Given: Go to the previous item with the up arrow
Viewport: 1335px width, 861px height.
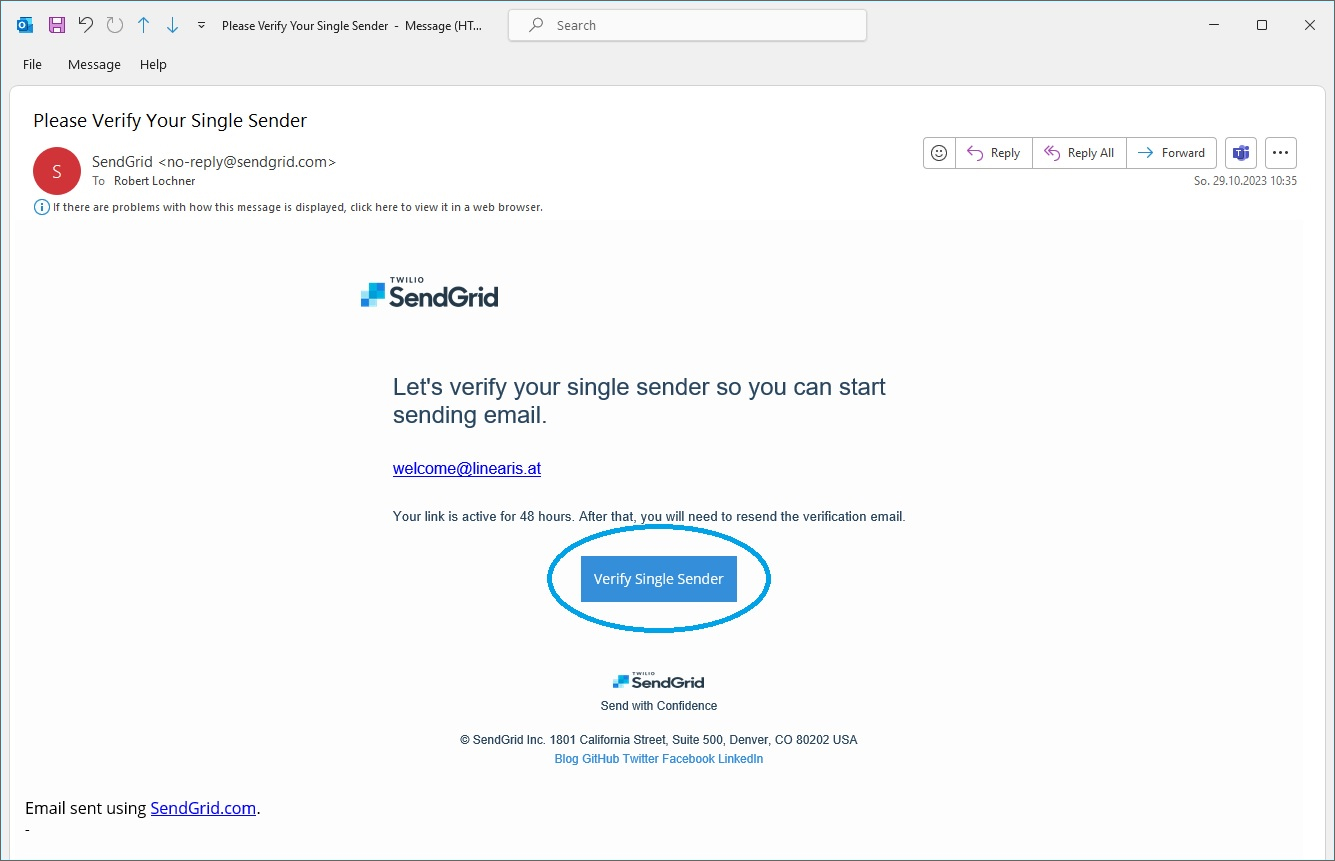Looking at the screenshot, I should 144,25.
